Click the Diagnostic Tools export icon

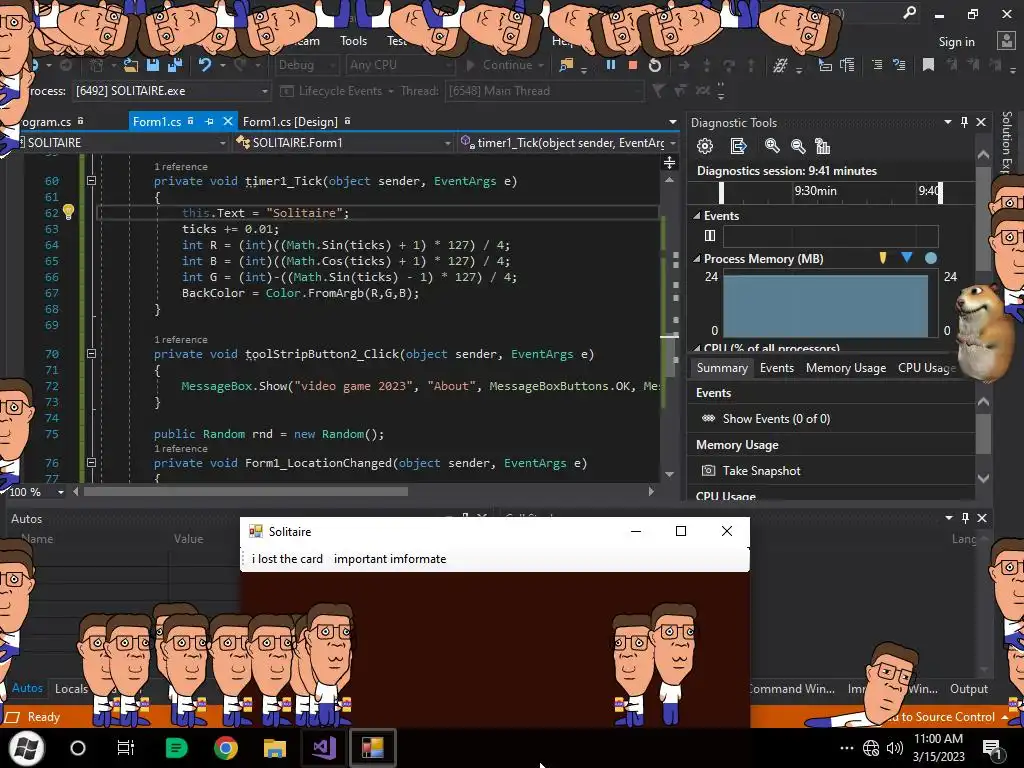coord(738,146)
